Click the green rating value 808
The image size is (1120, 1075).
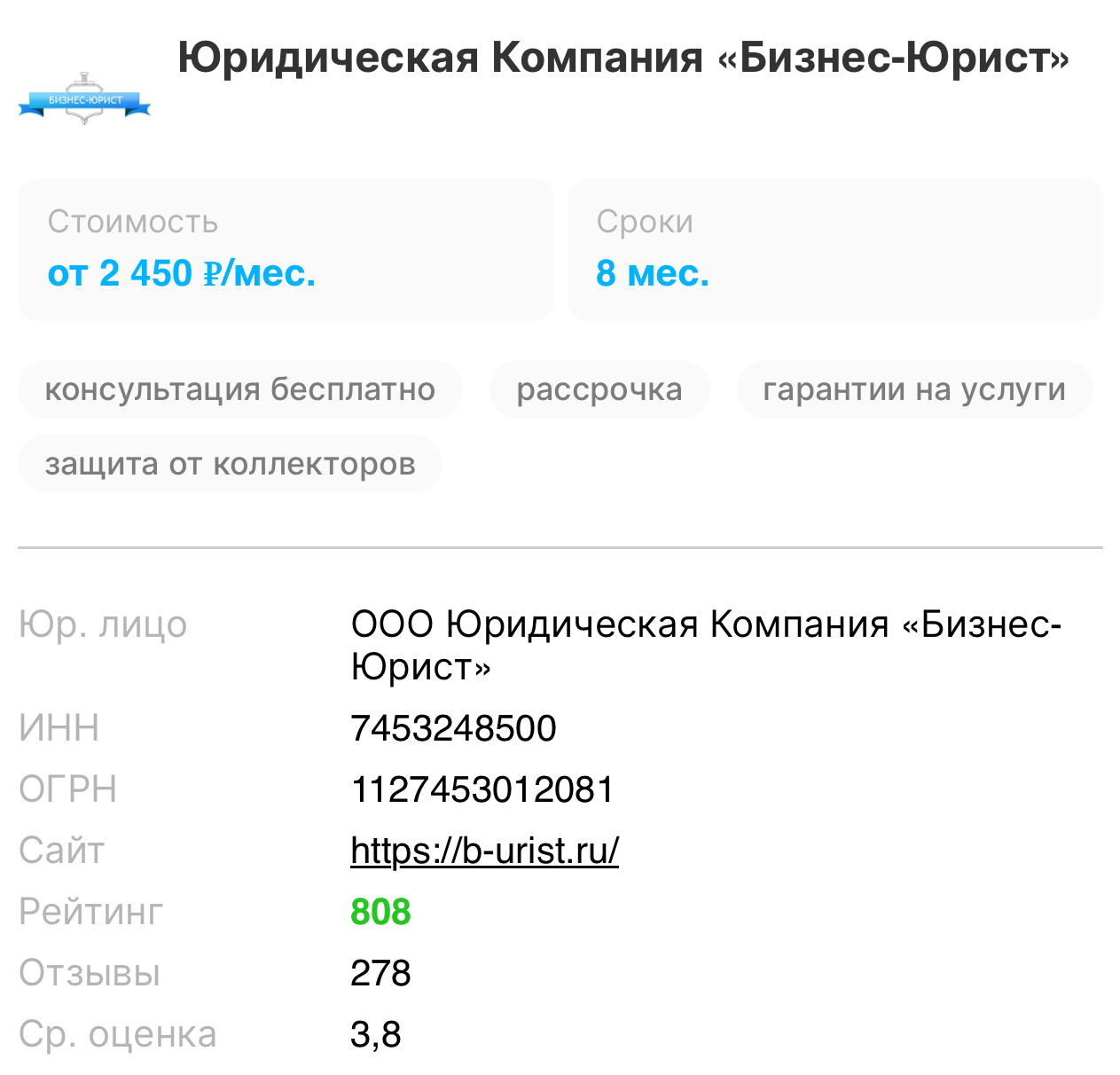tap(380, 912)
